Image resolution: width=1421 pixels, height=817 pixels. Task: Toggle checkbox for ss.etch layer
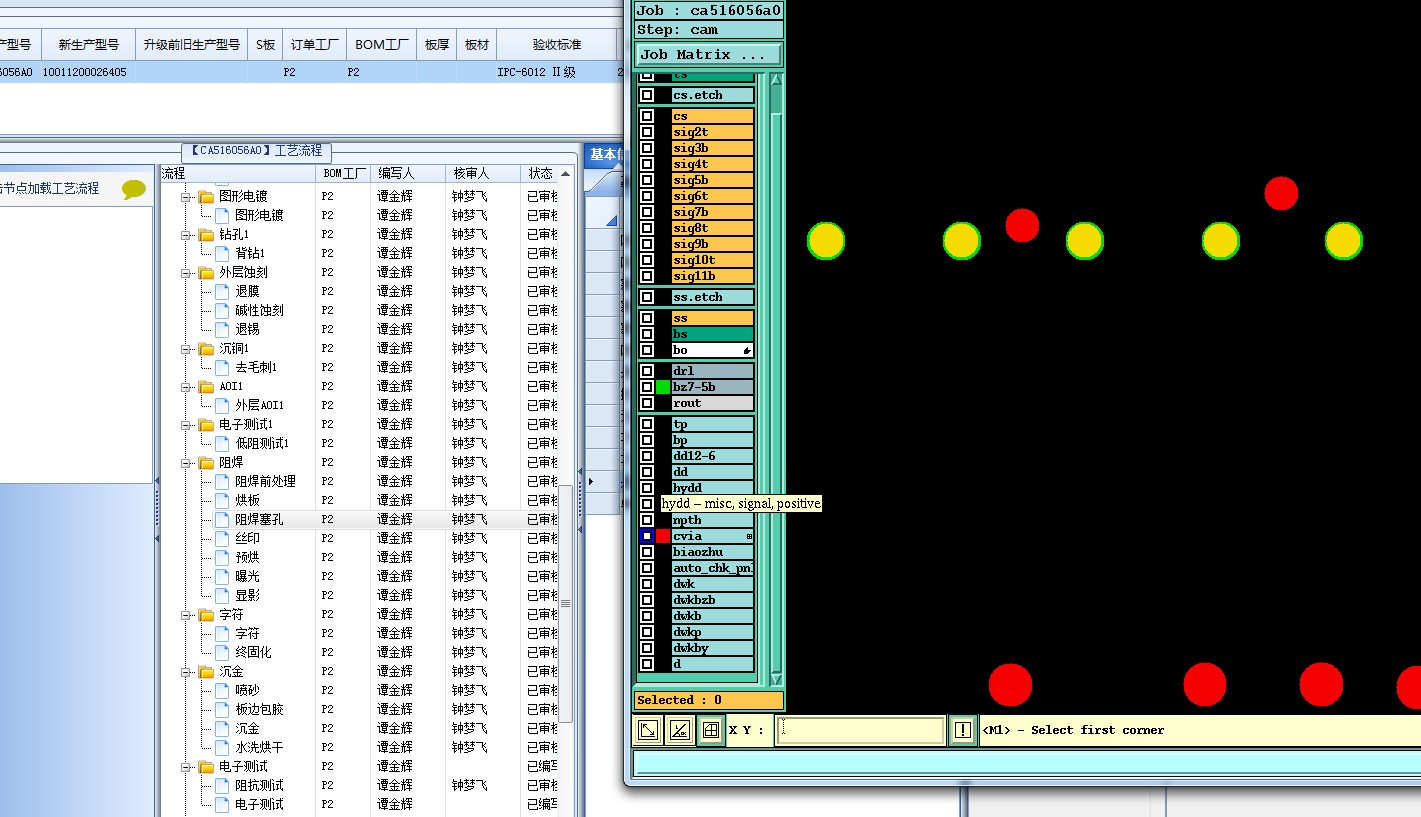[647, 297]
